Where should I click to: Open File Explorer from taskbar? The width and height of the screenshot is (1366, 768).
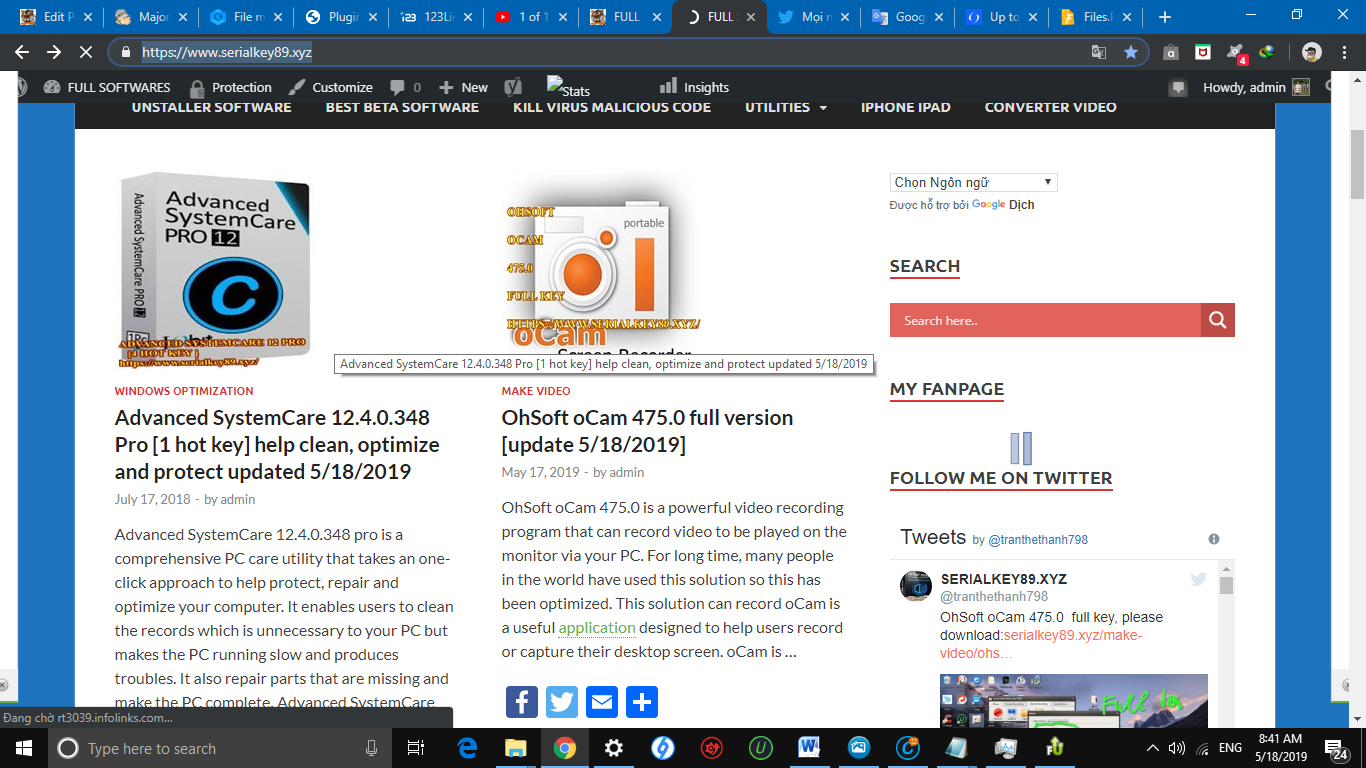click(x=516, y=748)
